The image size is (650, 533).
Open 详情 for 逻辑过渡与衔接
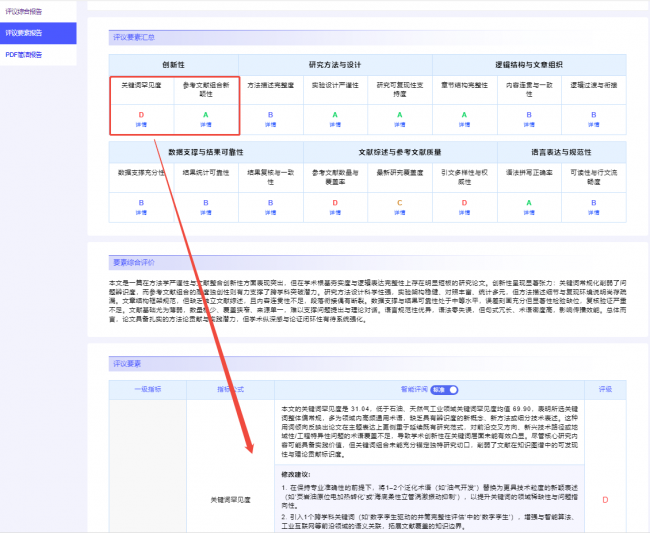coord(595,125)
